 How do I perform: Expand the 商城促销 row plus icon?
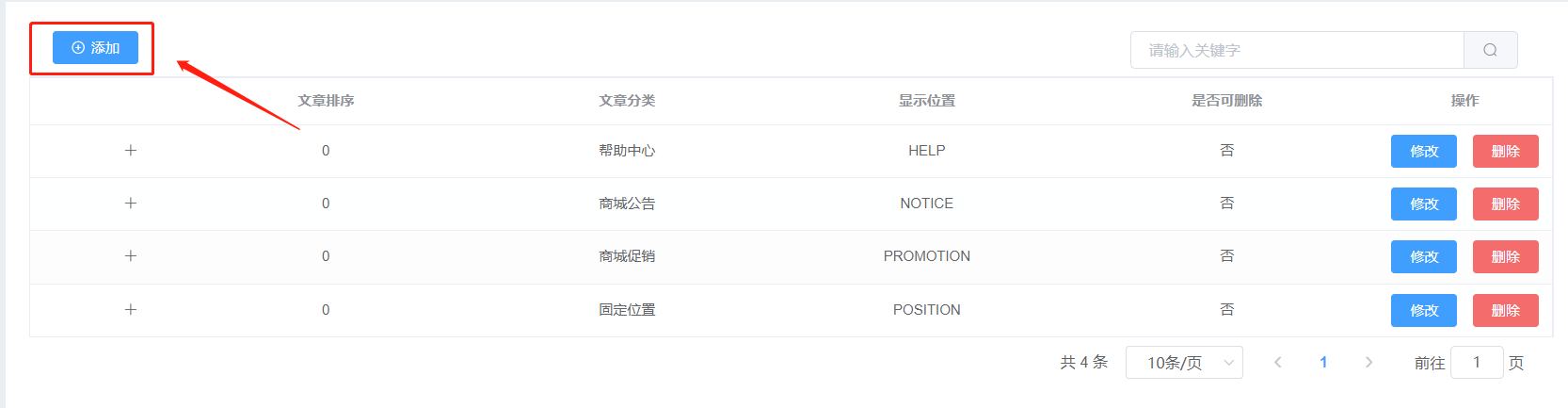[x=131, y=256]
